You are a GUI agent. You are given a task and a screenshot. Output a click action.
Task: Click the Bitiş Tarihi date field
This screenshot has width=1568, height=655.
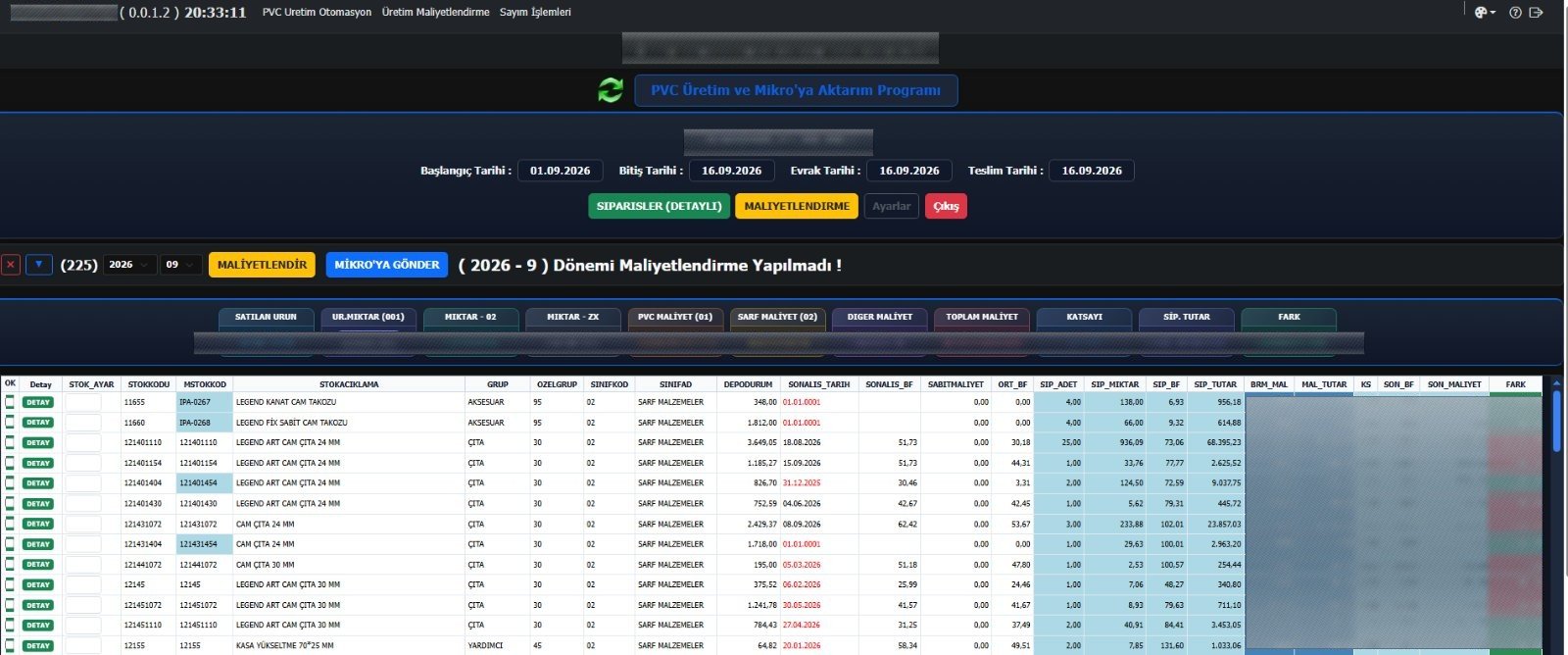732,171
